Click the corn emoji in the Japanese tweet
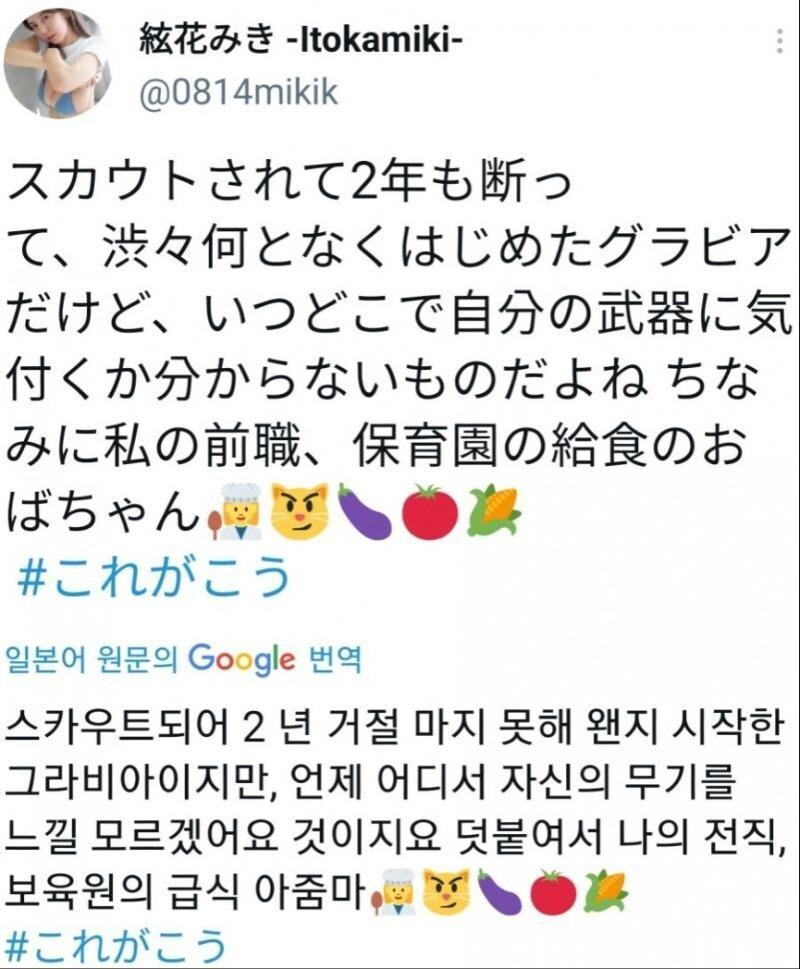Screen dimensions: 800x969 (x=494, y=512)
